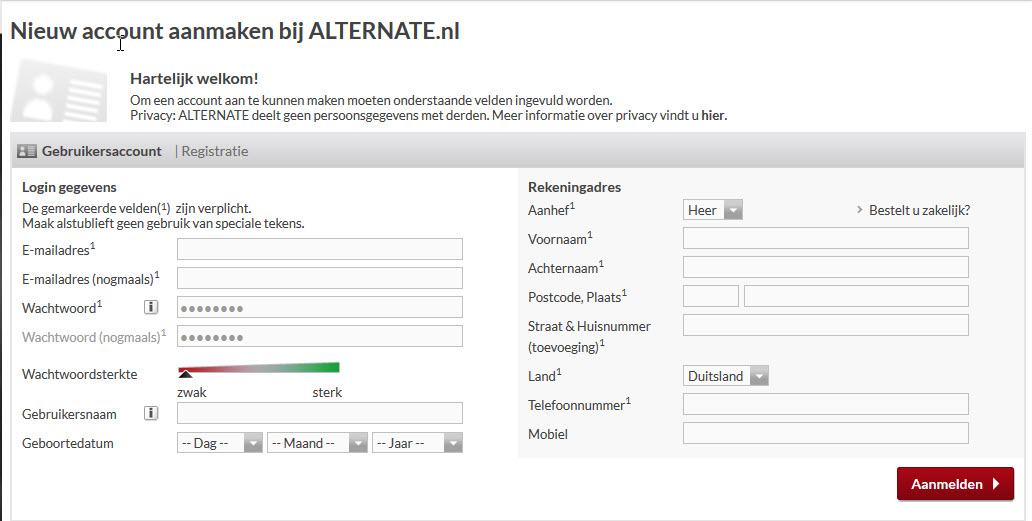Click the info icon next to Gebruikersnaam
Screen dimensions: 1032x521
pos(151,413)
